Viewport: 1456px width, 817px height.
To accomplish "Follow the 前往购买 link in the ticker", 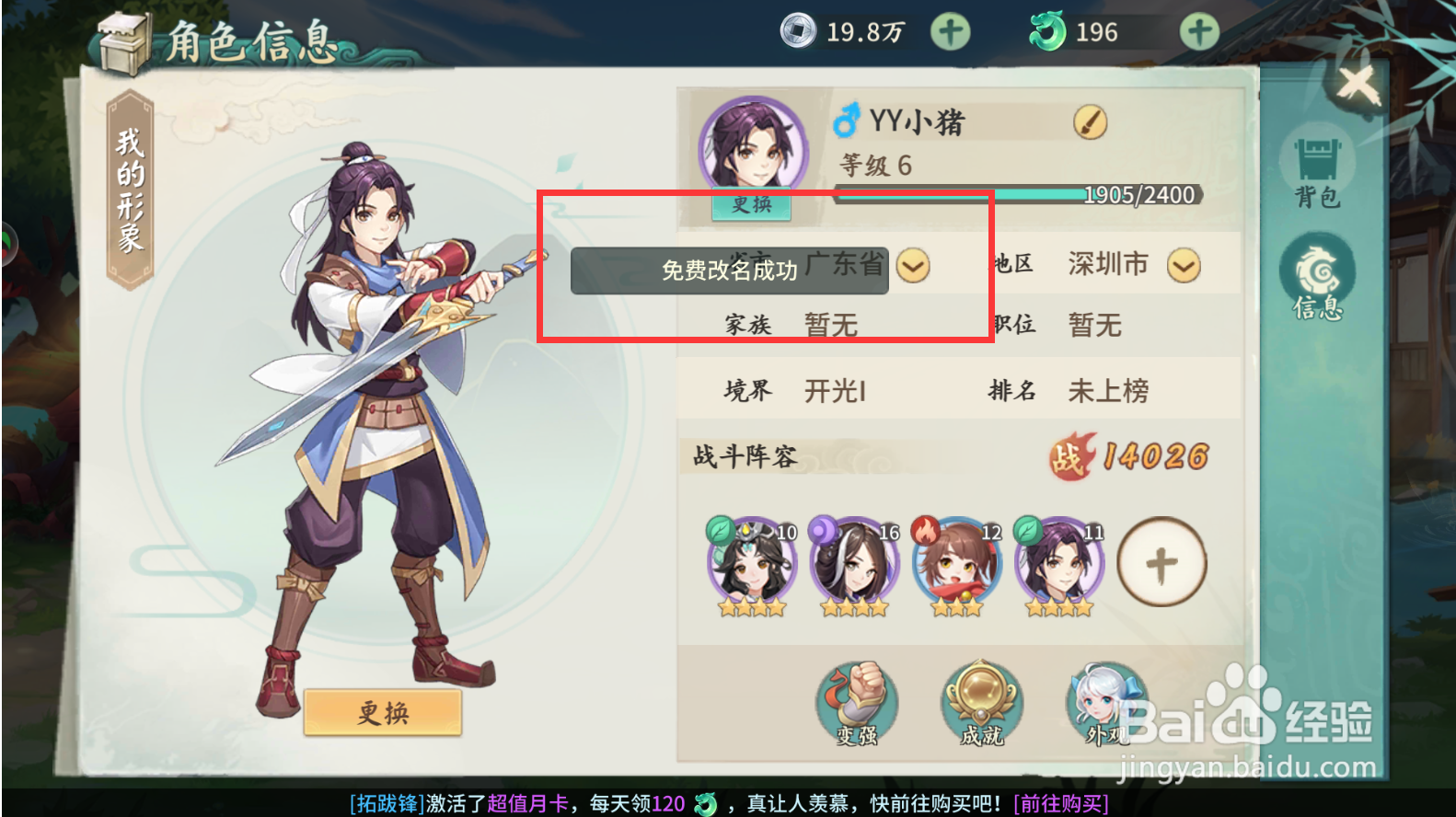I will 1060,803.
